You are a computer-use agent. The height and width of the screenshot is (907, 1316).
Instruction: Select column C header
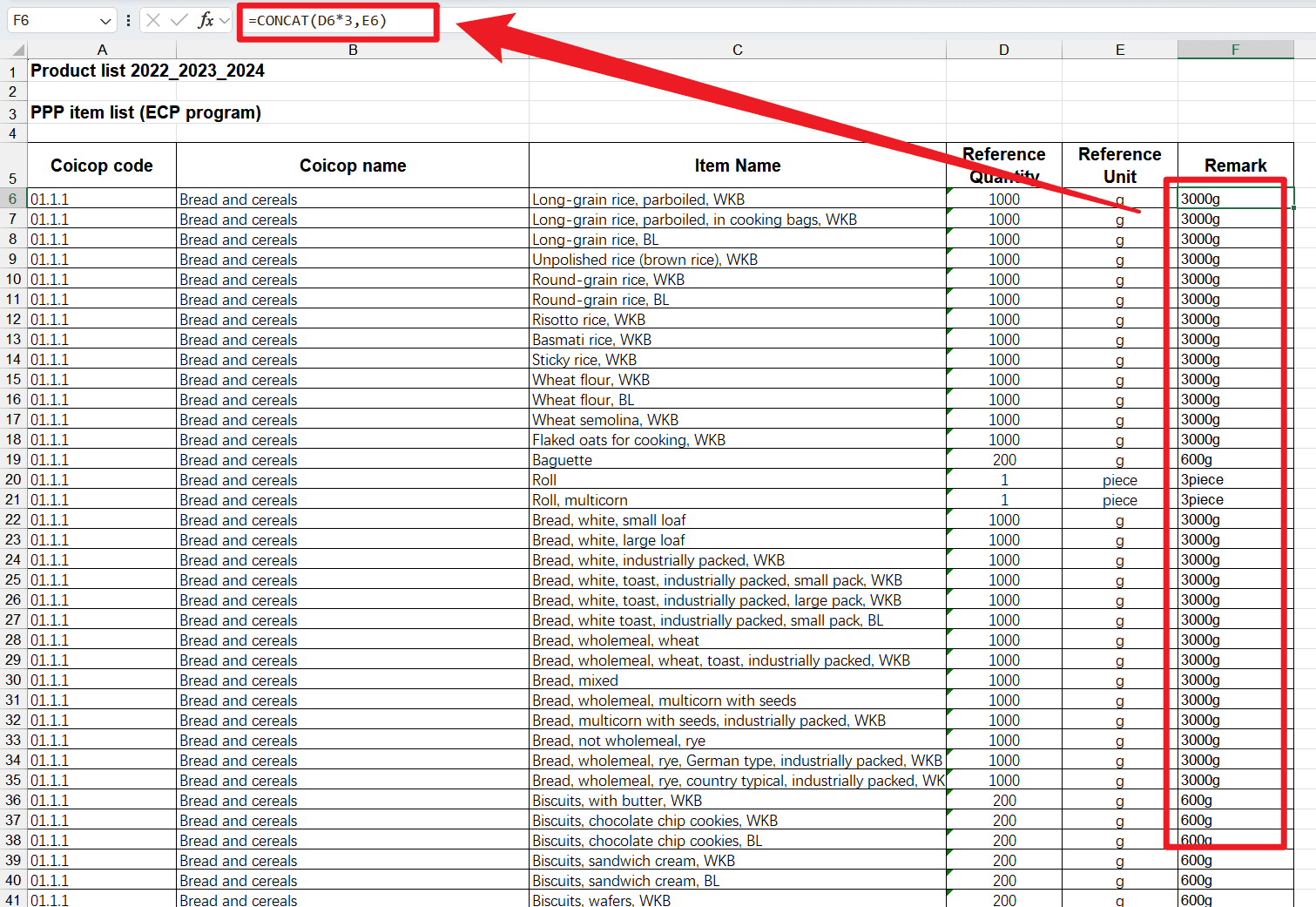click(737, 50)
